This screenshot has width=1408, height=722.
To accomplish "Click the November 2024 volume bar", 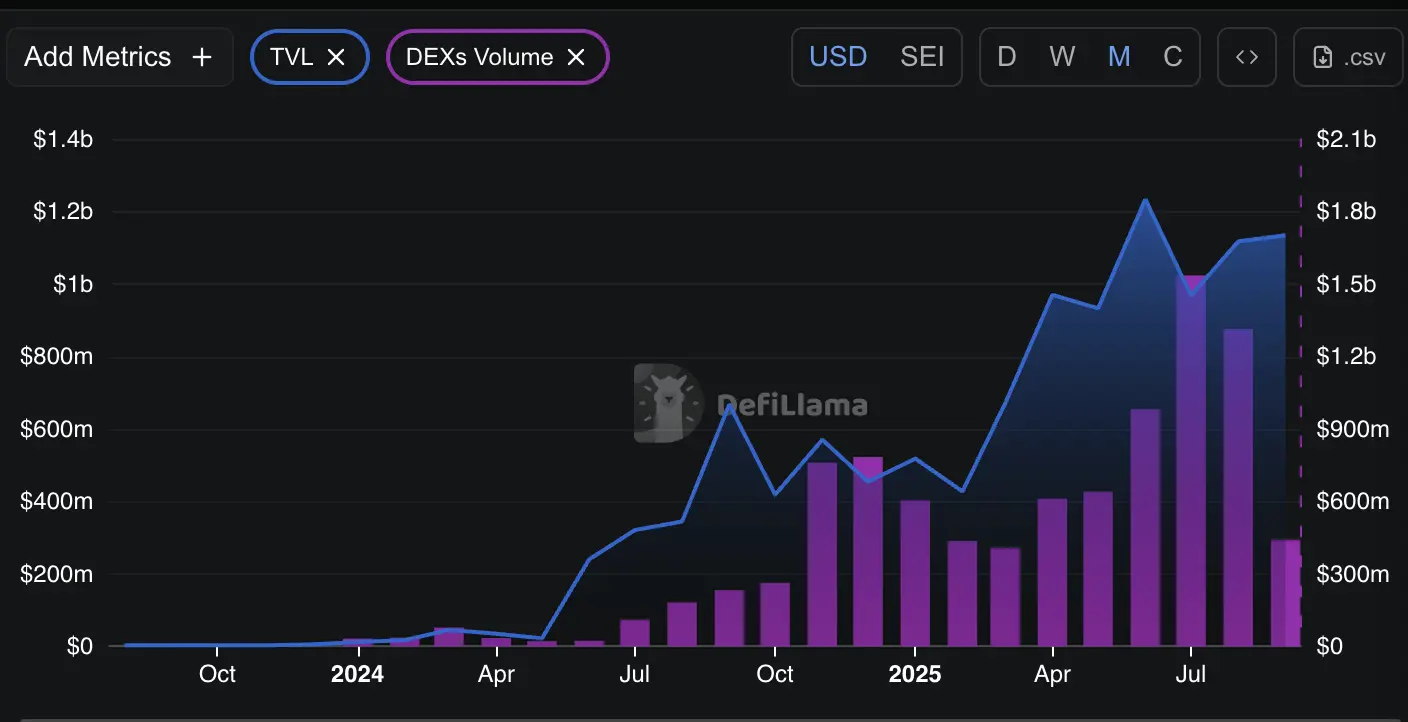I will click(822, 555).
